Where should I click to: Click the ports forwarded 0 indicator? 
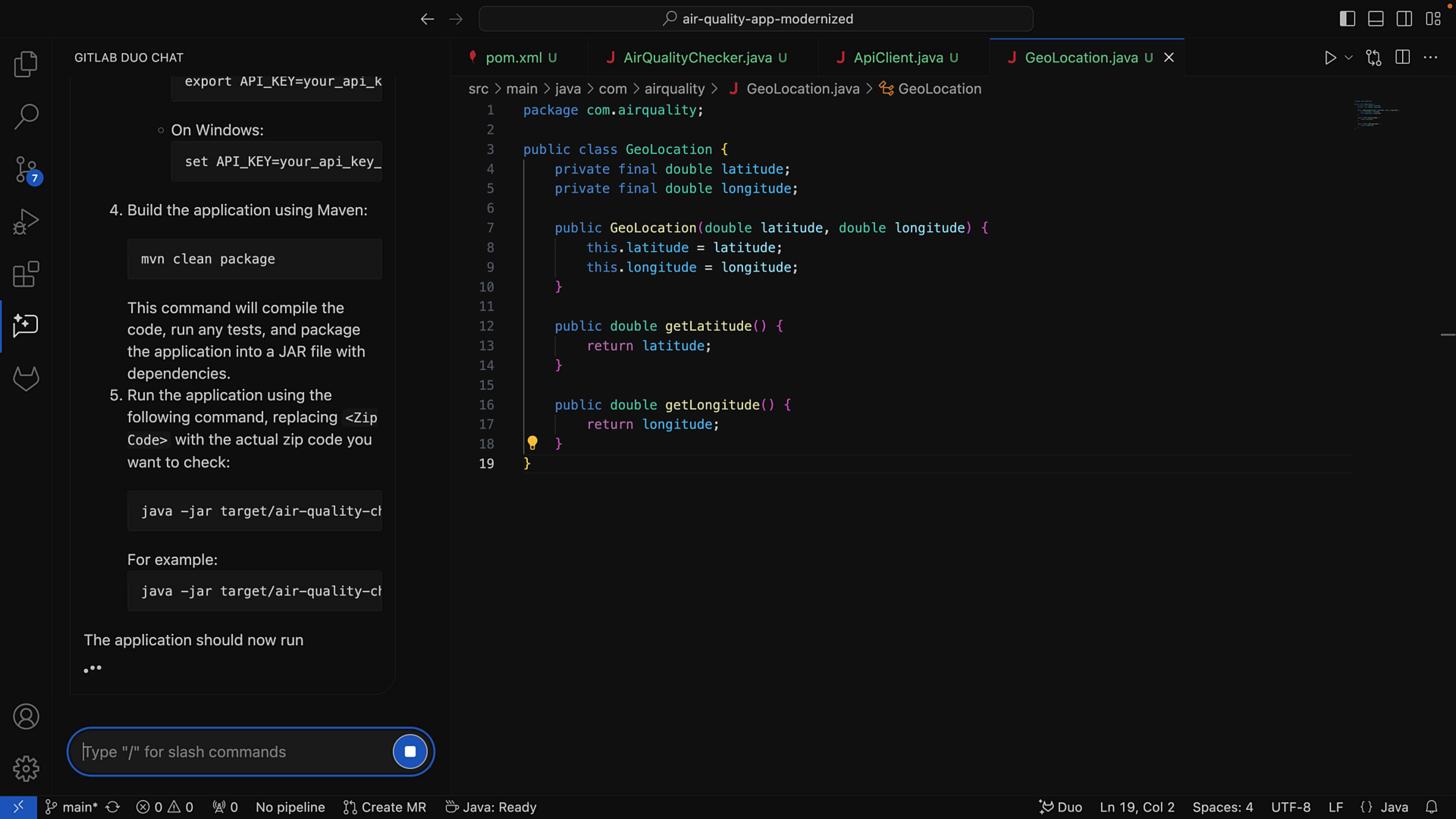(225, 807)
